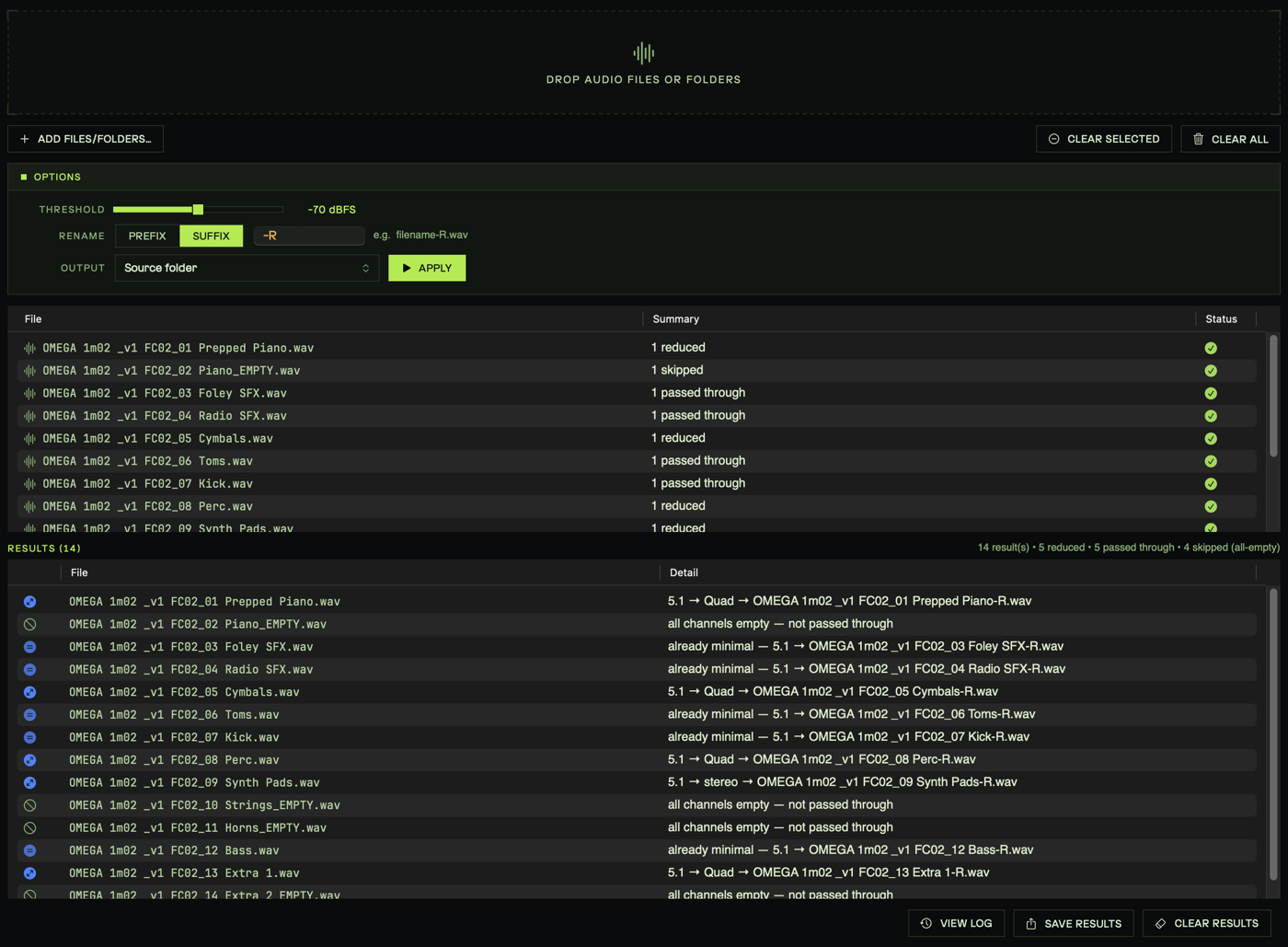Click the file list vertical scrollbar

pos(1273,396)
